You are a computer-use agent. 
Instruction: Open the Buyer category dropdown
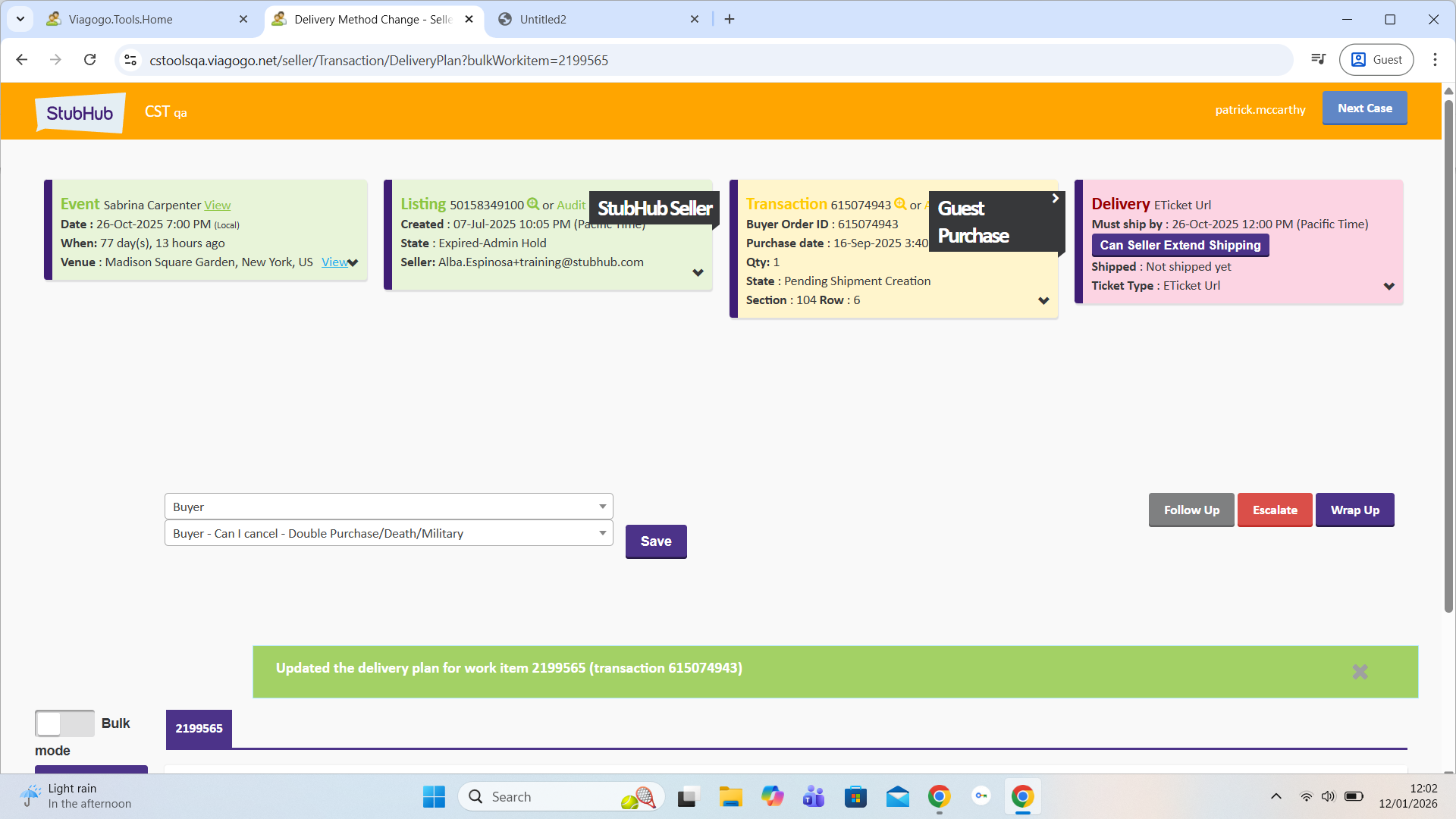[x=388, y=507]
